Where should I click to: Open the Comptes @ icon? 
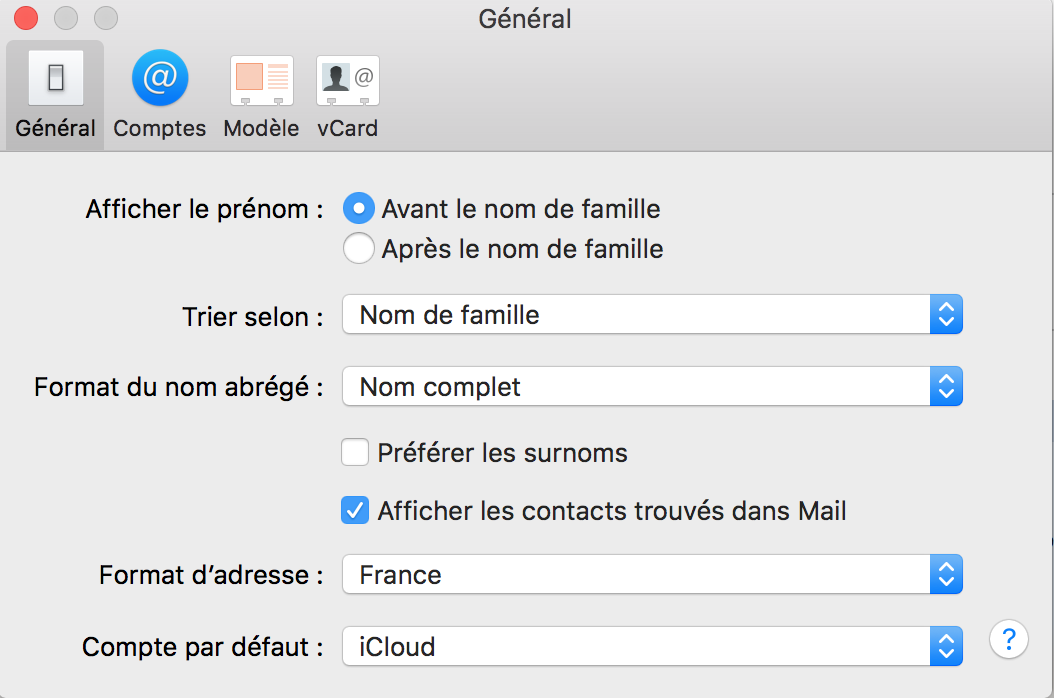(x=160, y=78)
